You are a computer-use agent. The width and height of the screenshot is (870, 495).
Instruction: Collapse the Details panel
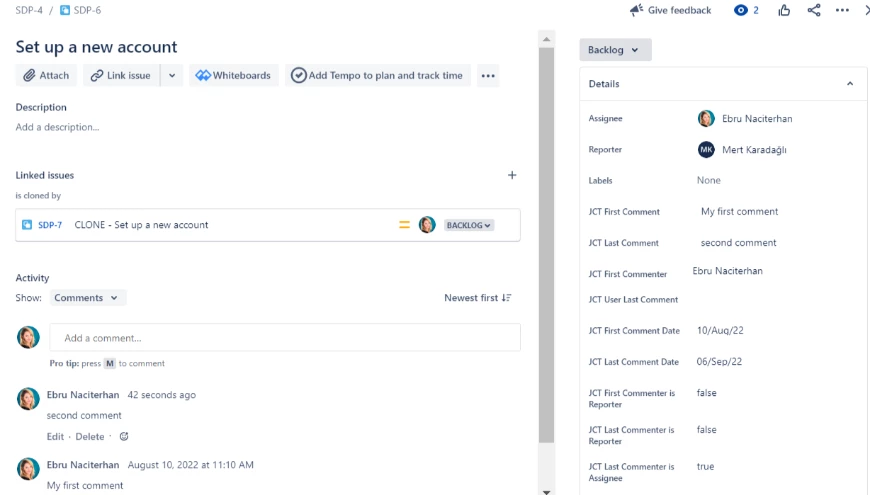click(x=849, y=84)
